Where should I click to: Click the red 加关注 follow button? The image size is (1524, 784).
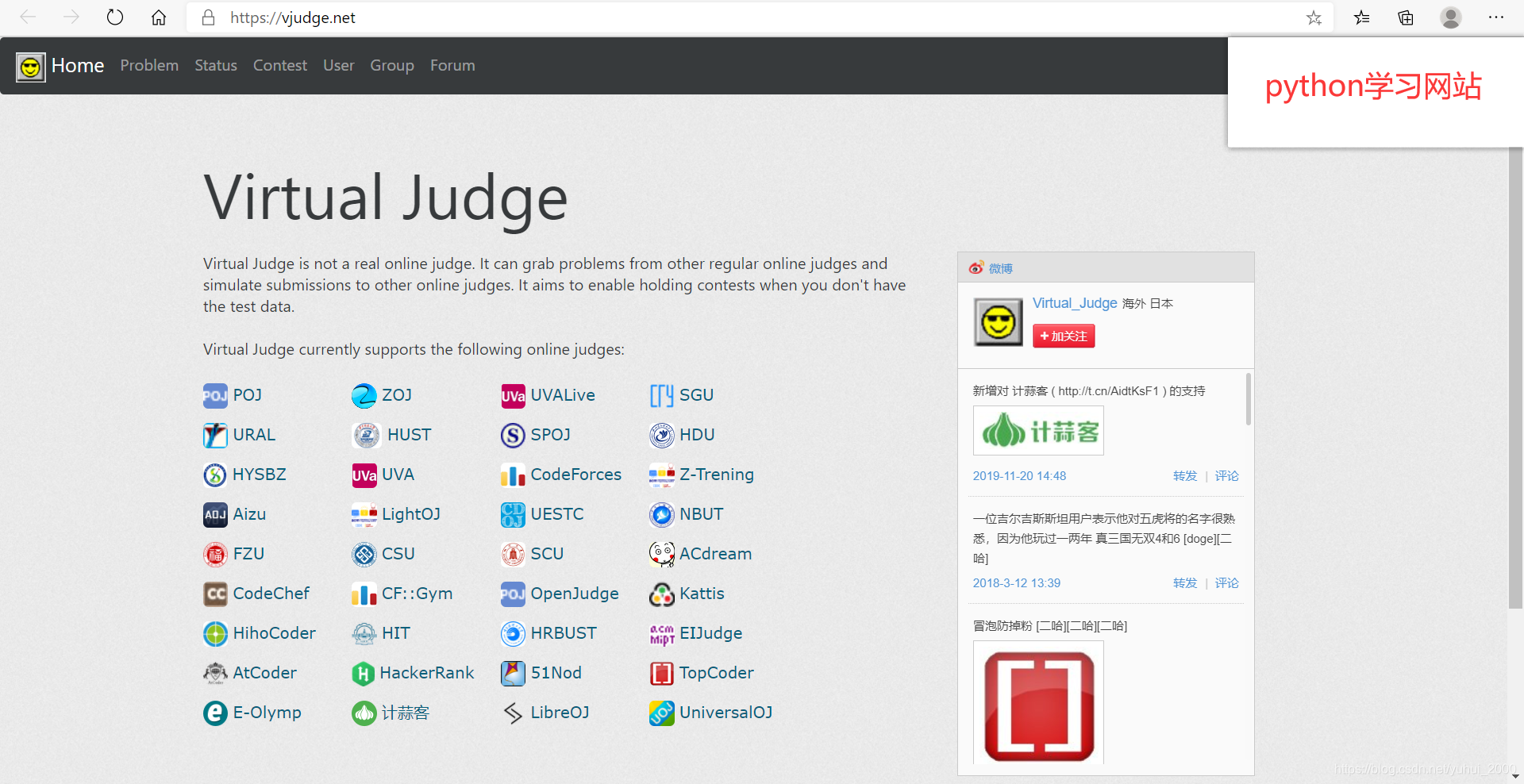tap(1064, 336)
